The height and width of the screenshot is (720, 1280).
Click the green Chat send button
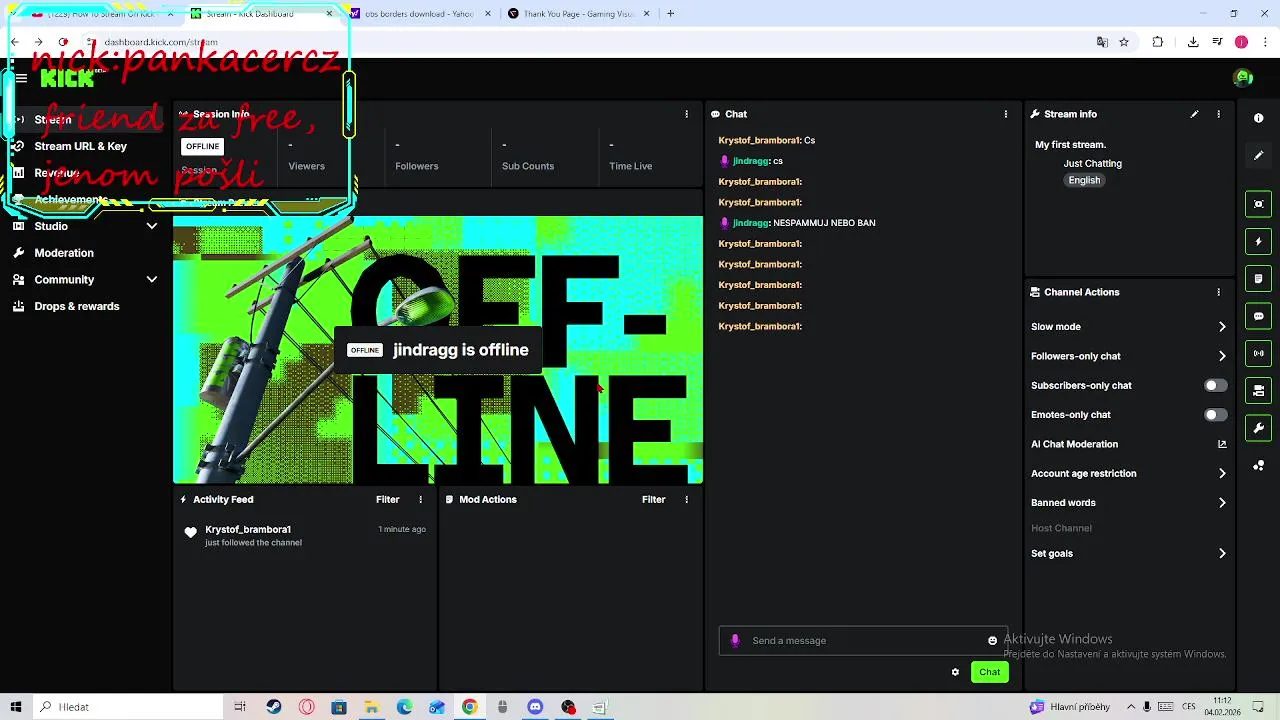[989, 672]
